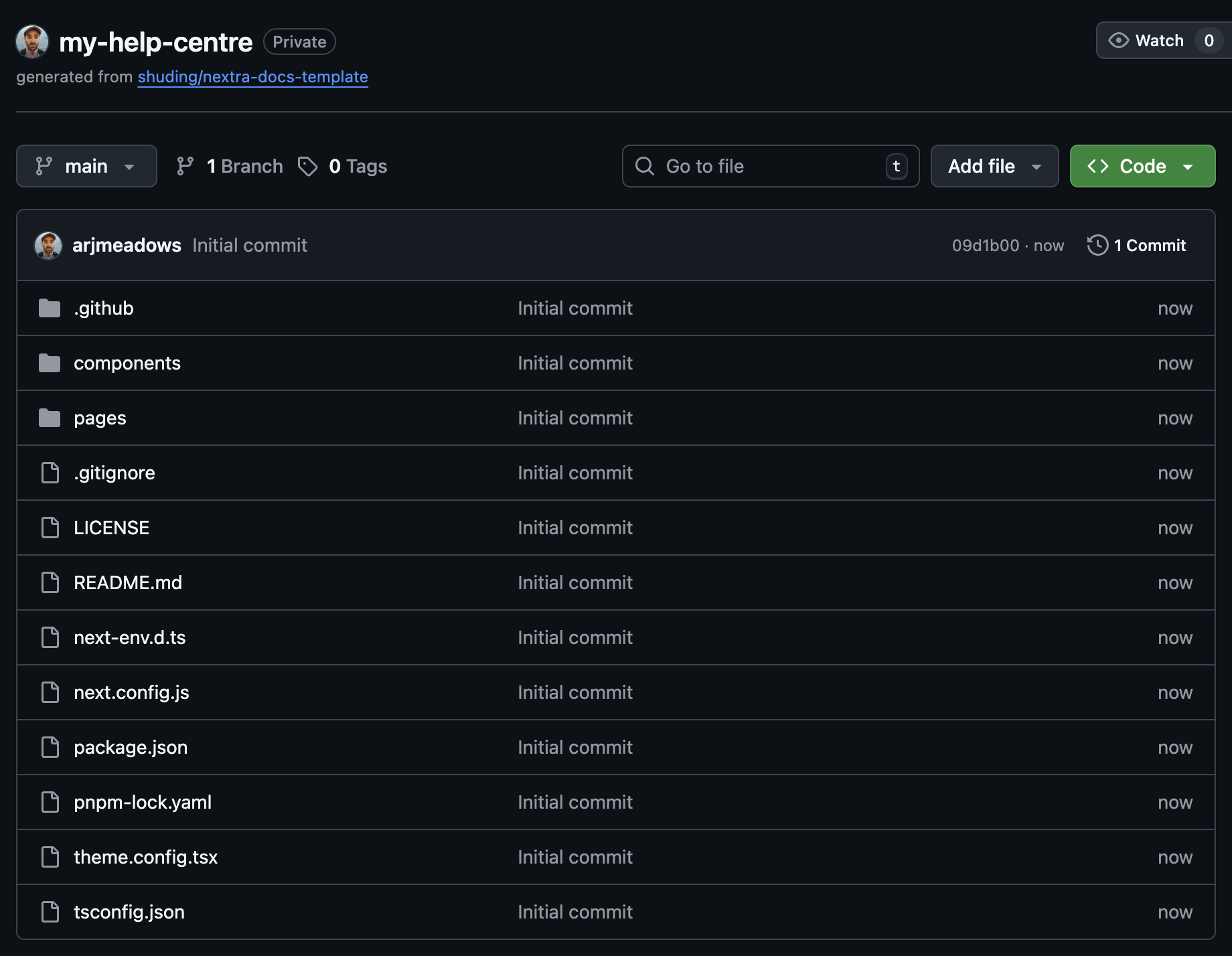1232x956 pixels.
Task: Open the 1 Commit history link
Action: click(x=1137, y=245)
